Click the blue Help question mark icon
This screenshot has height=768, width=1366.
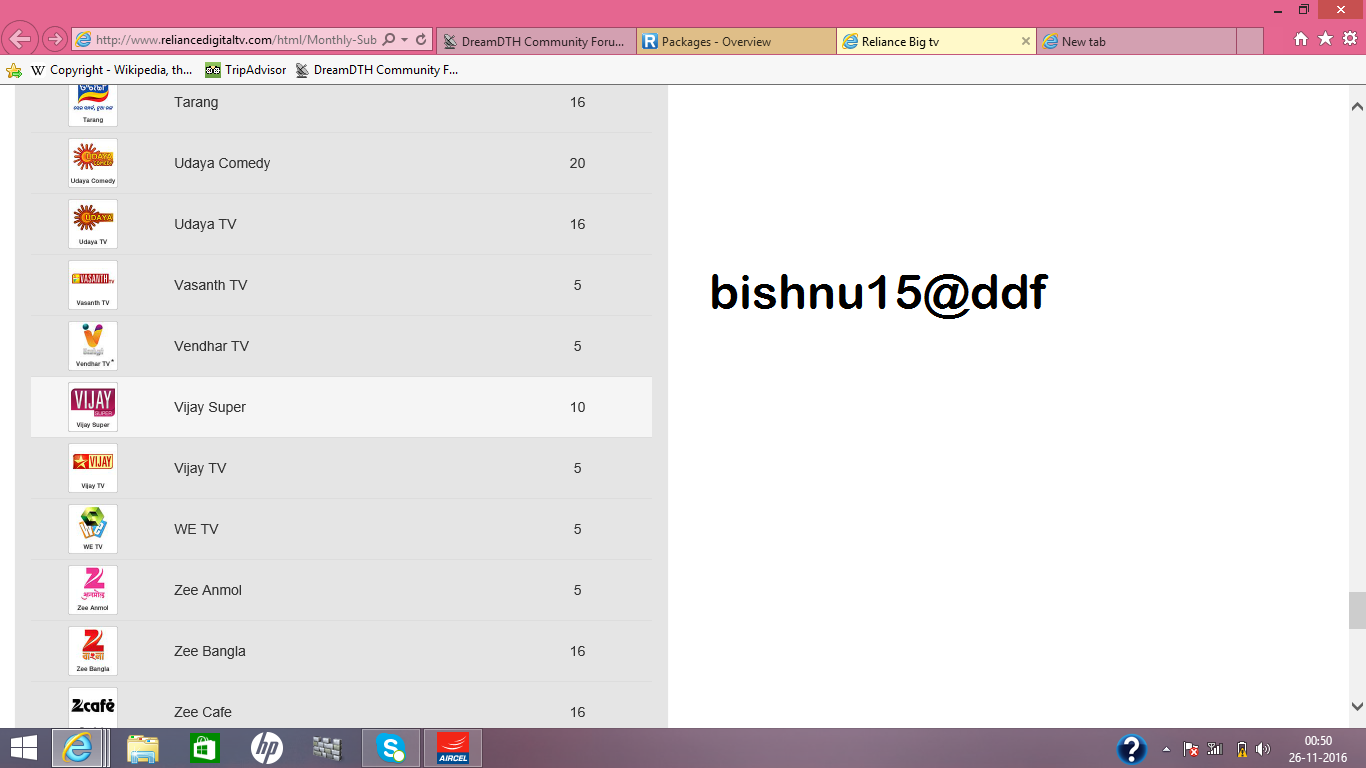point(1131,748)
